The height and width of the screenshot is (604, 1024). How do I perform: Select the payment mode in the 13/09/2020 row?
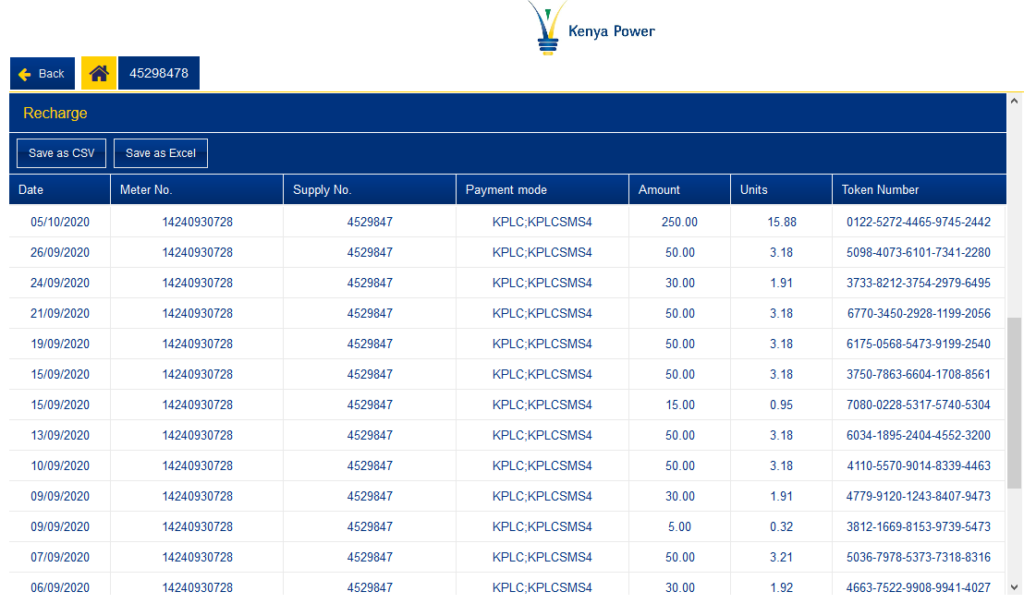click(x=542, y=436)
